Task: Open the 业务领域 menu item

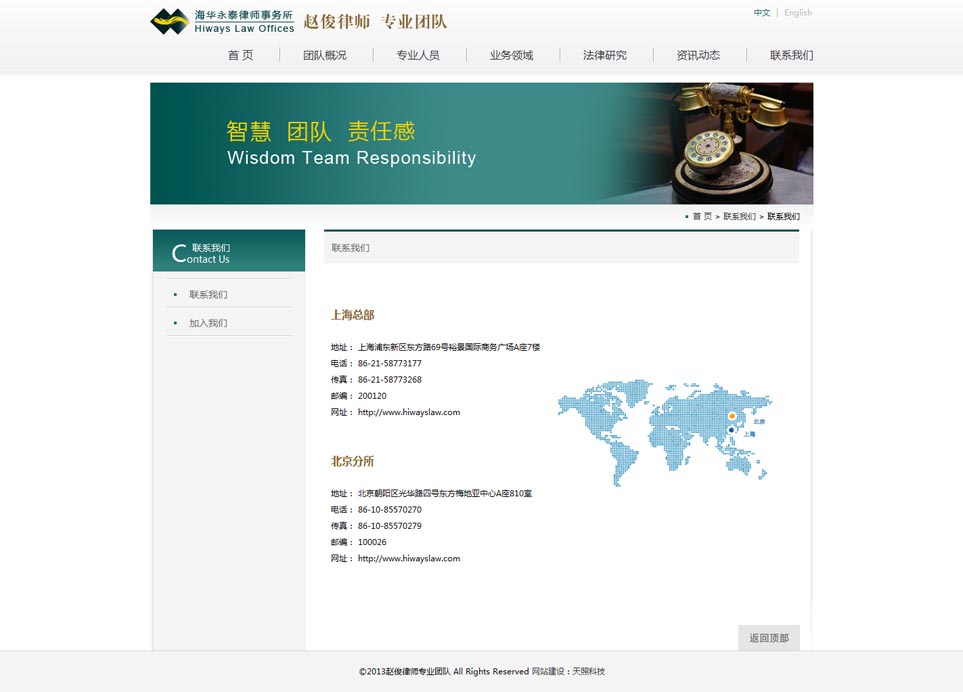Action: 512,55
